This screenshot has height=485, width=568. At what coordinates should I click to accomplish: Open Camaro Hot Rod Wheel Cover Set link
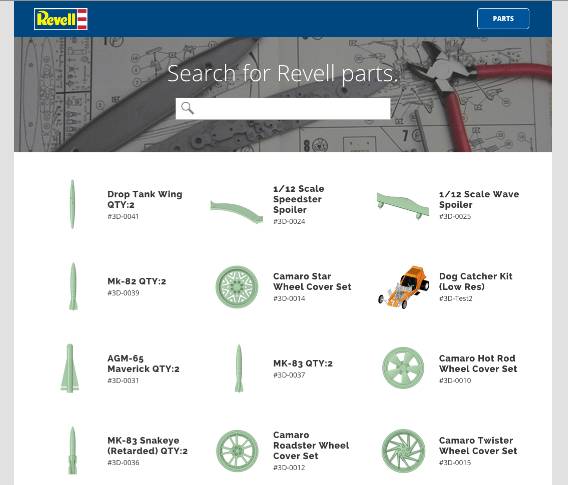pos(478,363)
